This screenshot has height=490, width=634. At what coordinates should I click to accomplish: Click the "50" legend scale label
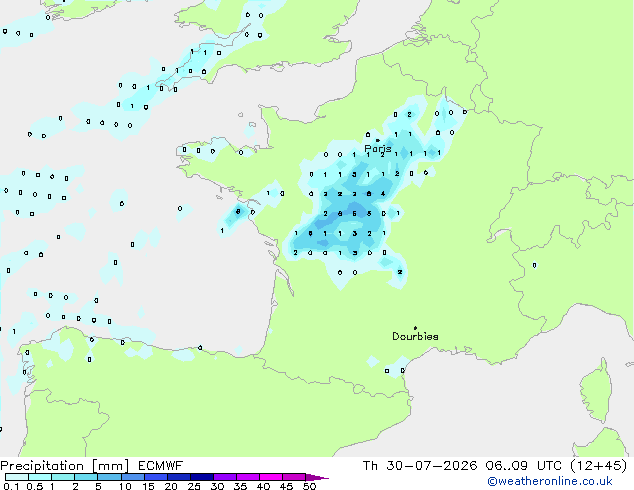point(309,486)
